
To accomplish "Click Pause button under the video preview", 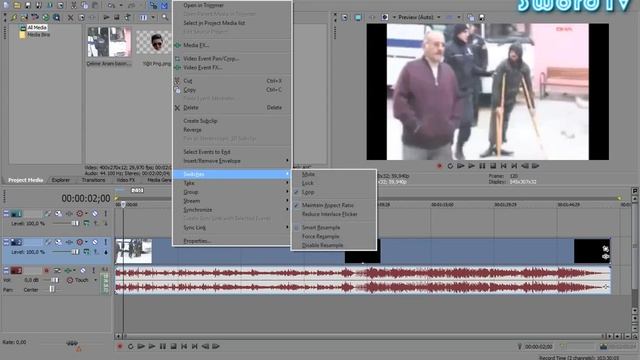I will click(x=482, y=166).
